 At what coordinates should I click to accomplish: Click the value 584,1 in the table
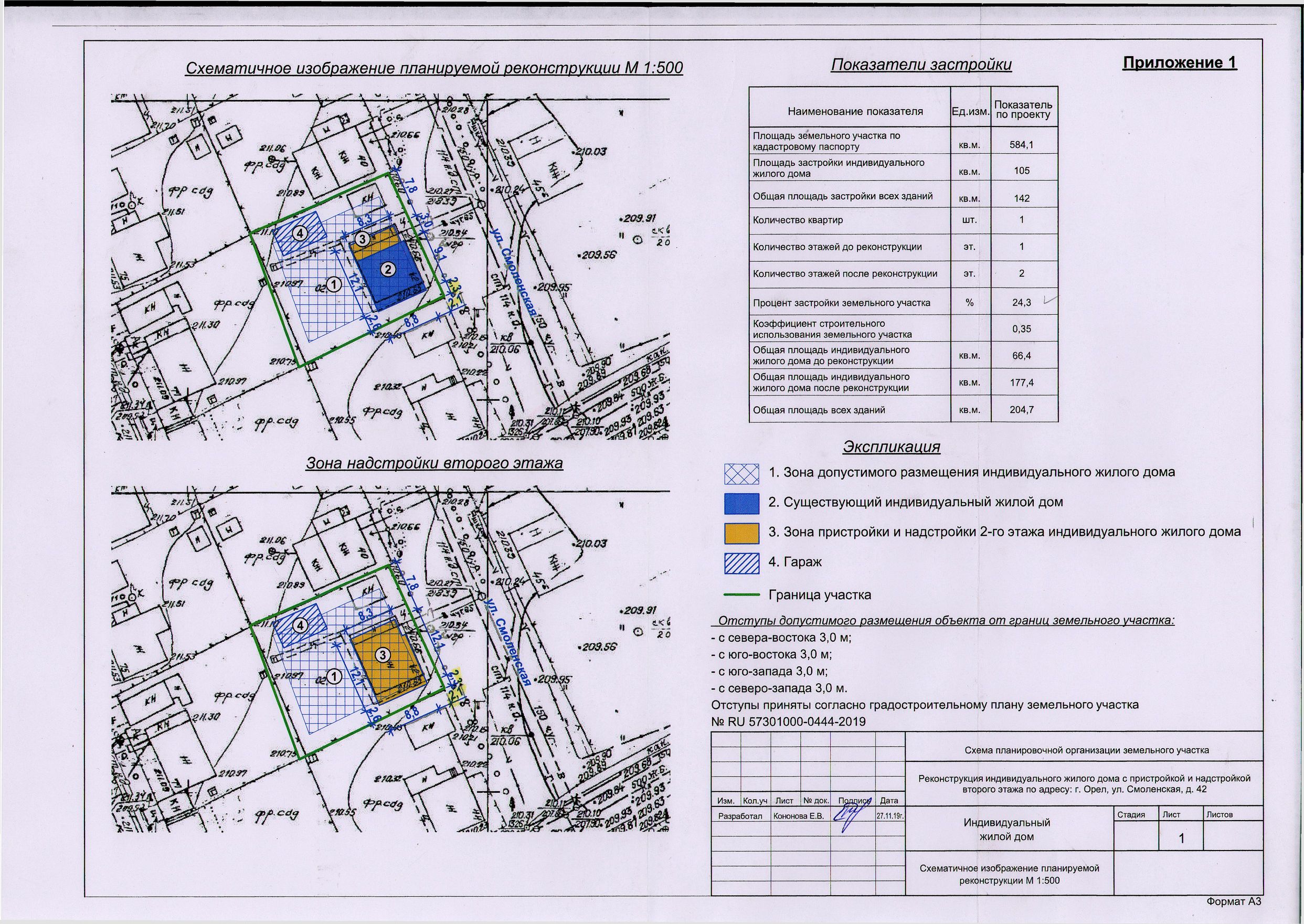coord(1022,144)
